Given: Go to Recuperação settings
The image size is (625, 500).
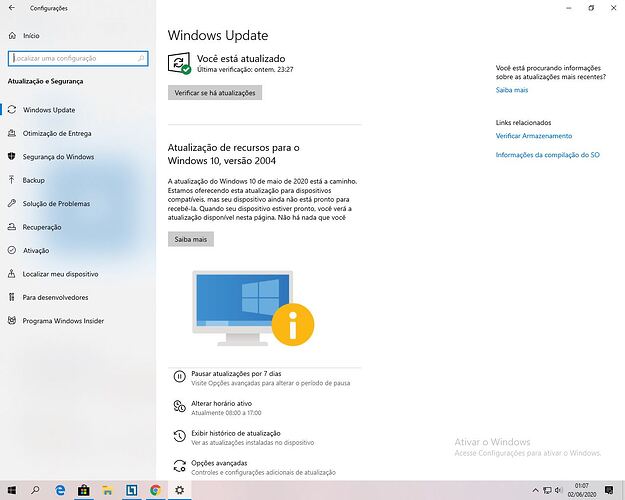Looking at the screenshot, I should coord(42,227).
